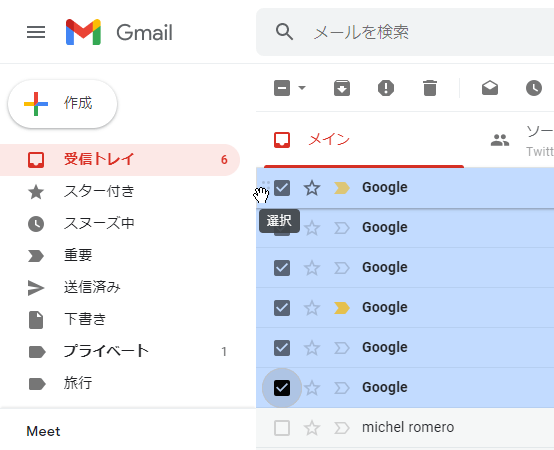The image size is (554, 450).
Task: Mark selected emails as read
Action: tap(490, 88)
